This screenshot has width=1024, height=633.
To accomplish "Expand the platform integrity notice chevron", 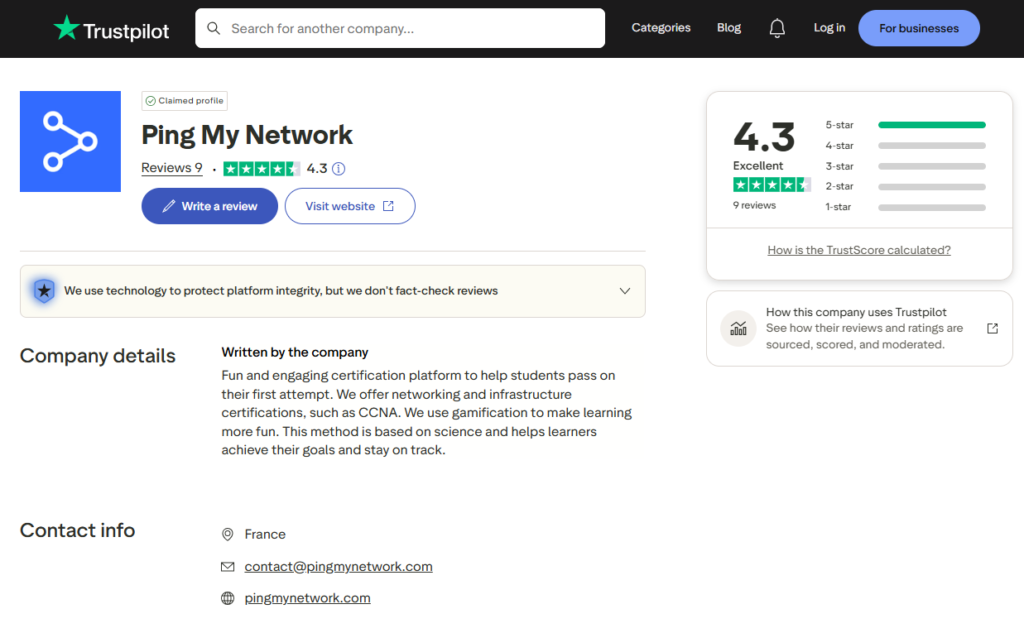I will pos(624,290).
